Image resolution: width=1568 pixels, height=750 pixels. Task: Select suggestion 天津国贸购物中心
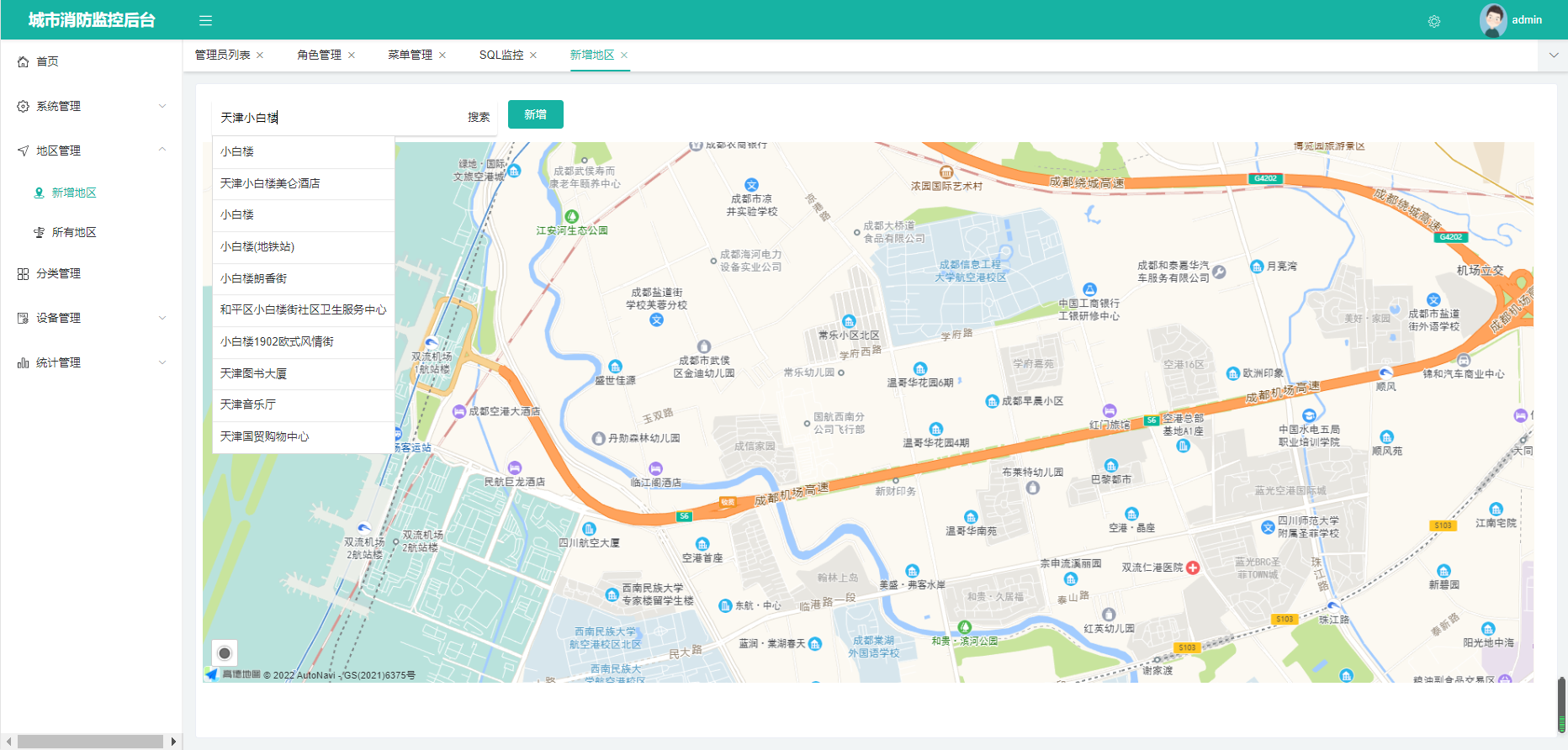[x=304, y=436]
